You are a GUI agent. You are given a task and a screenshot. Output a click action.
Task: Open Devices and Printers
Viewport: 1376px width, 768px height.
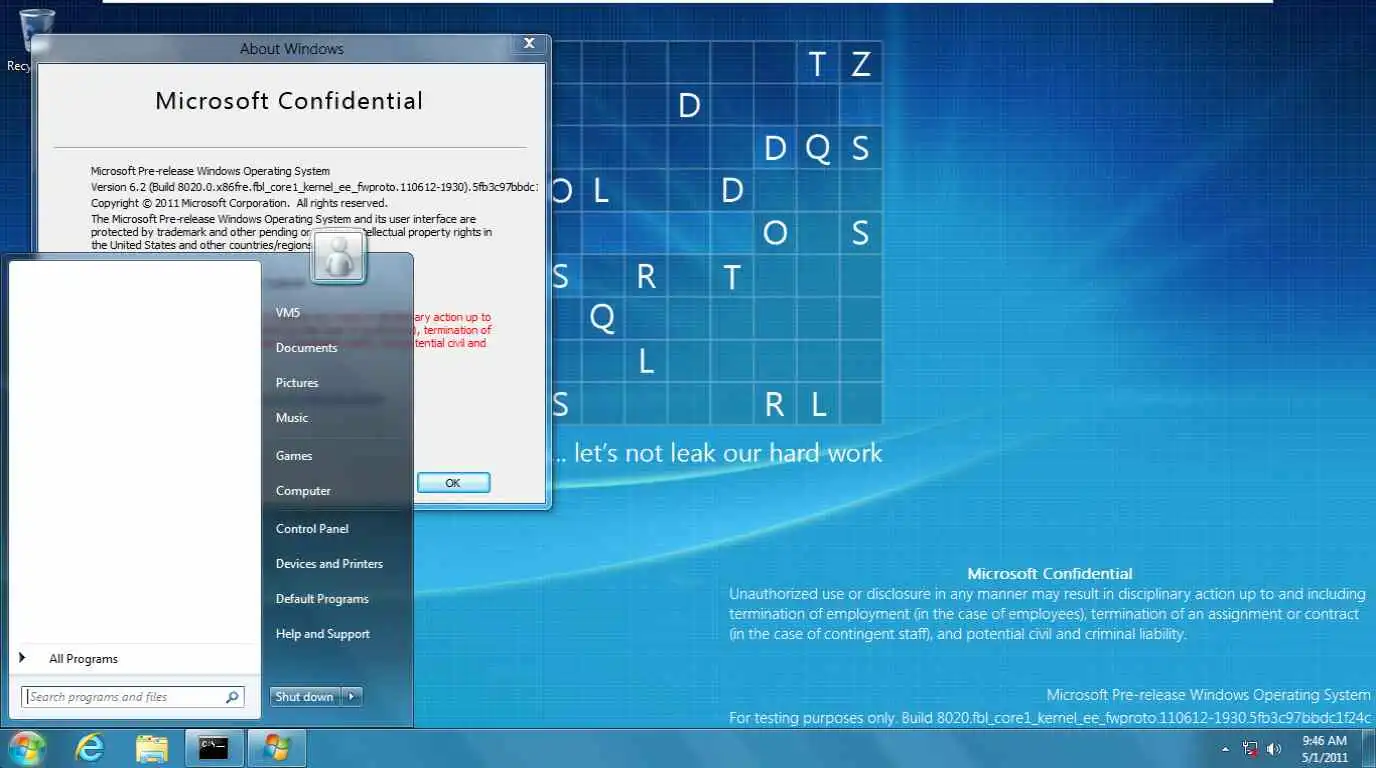coord(329,564)
